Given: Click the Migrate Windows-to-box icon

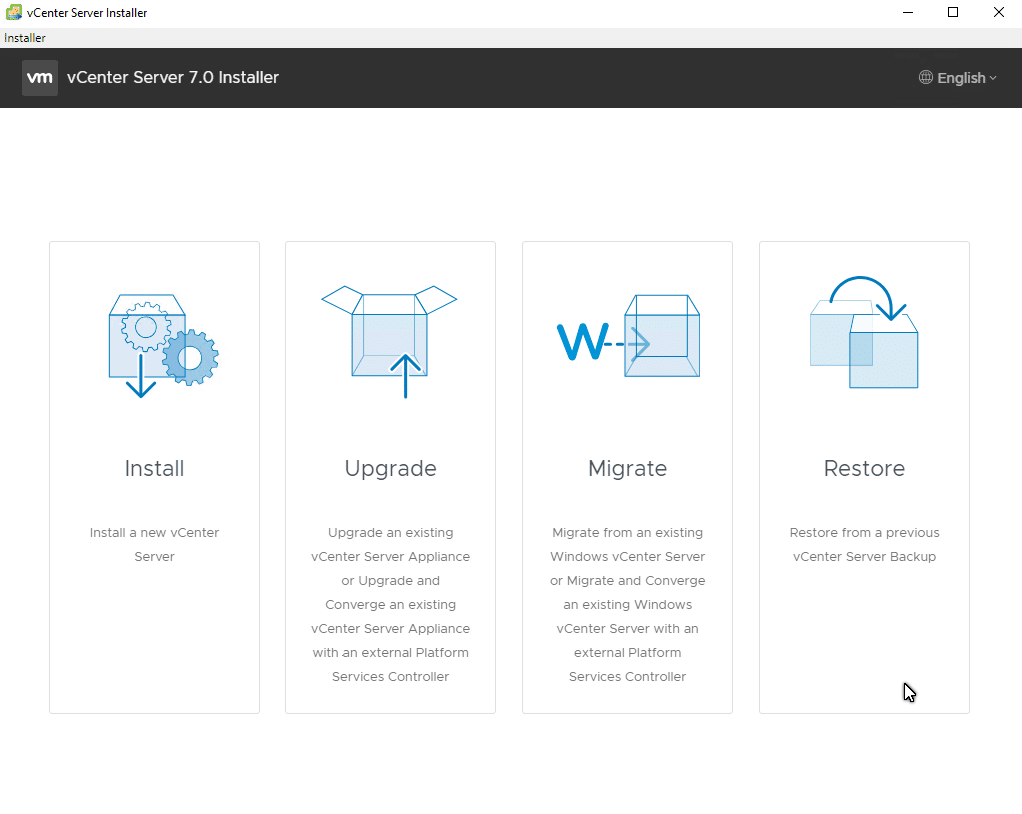Looking at the screenshot, I should (627, 340).
